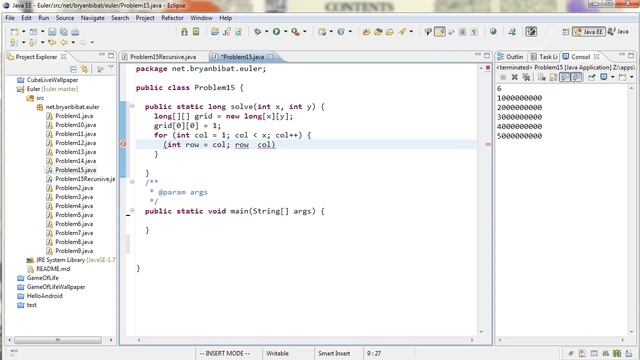Open the Source menu
Viewport: 640px width, 360px height.
click(x=65, y=18)
